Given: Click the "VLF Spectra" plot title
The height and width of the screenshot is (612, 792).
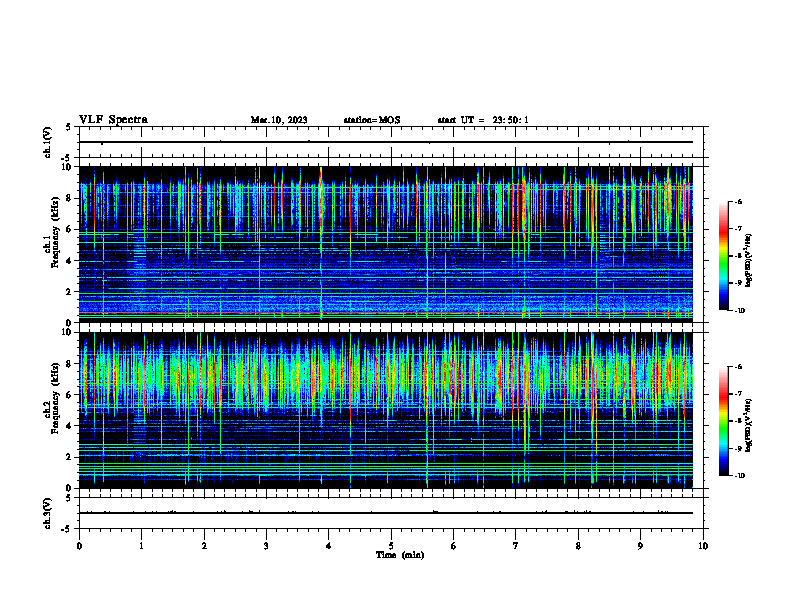Looking at the screenshot, I should (113, 120).
